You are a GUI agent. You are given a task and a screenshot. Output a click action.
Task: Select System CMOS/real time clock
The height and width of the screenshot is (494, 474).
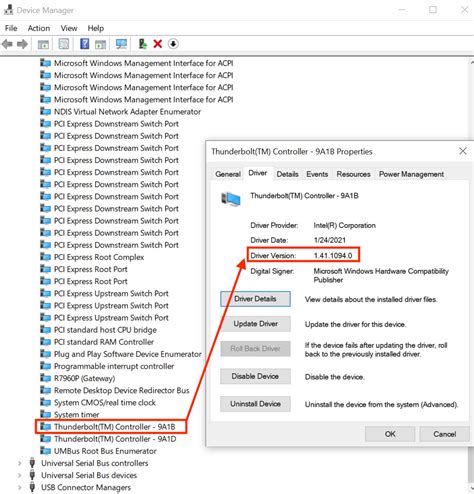click(x=105, y=402)
